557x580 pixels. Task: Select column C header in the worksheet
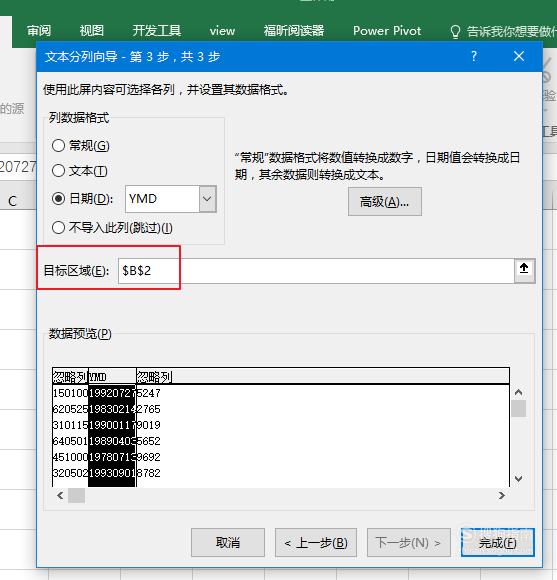pyautogui.click(x=13, y=201)
